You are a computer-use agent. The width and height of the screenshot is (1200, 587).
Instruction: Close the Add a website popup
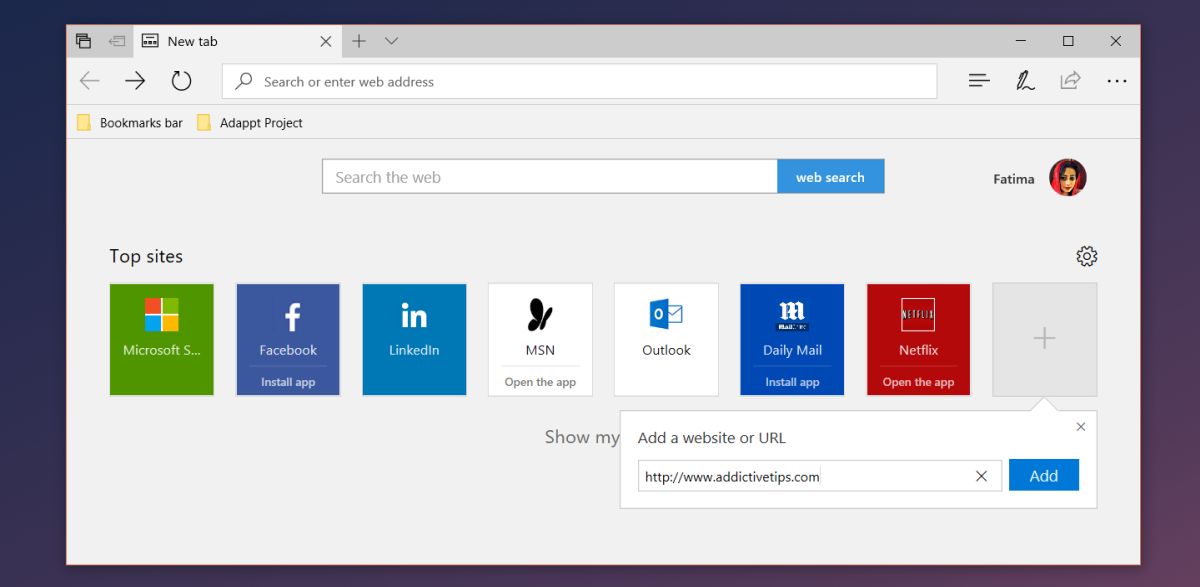coord(1080,427)
